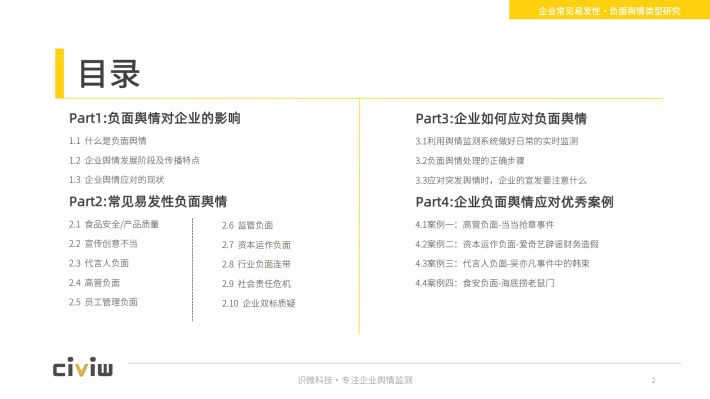Screen dimensions: 710x399
Task: Open item 1.3 企业舆情应对的现状
Action: point(116,180)
